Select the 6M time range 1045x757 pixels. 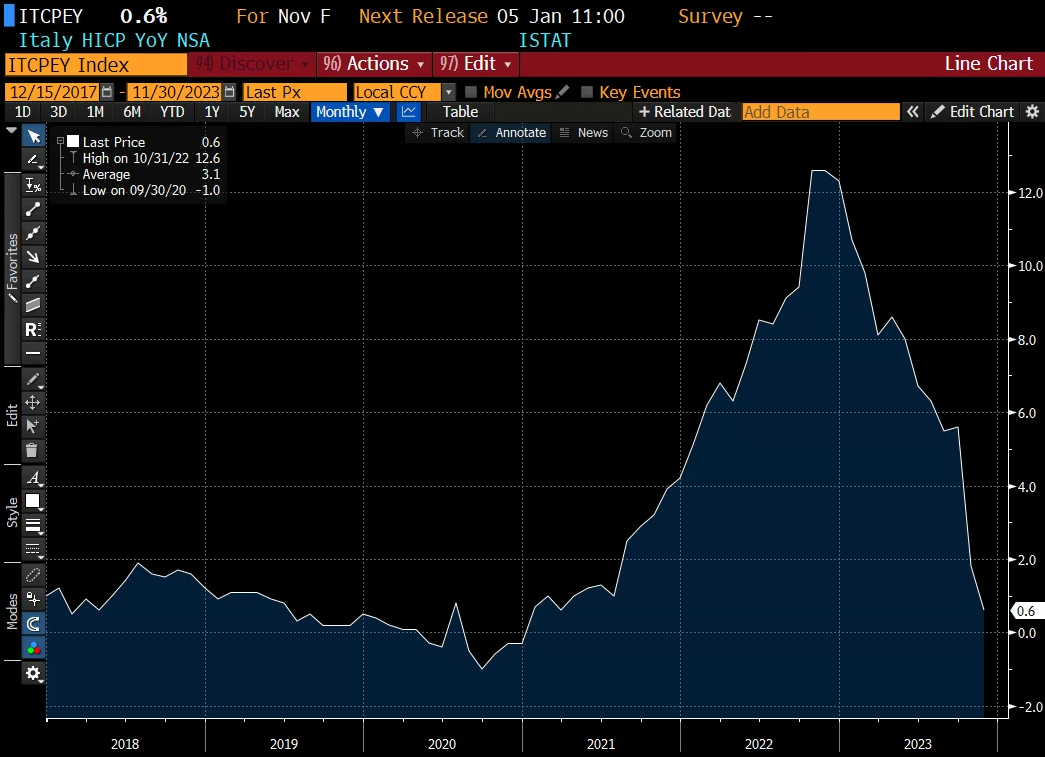pos(132,112)
